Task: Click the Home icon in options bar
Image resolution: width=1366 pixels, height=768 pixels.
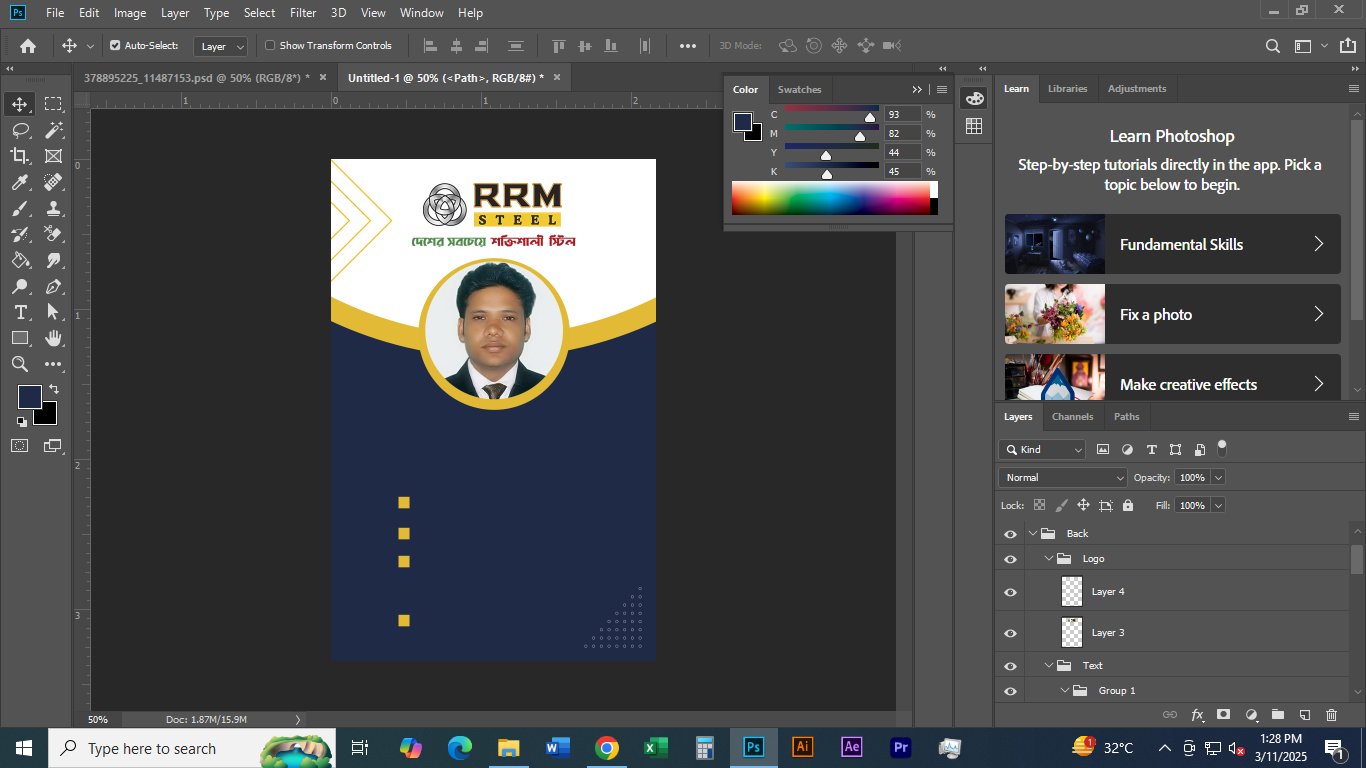Action: [28, 46]
